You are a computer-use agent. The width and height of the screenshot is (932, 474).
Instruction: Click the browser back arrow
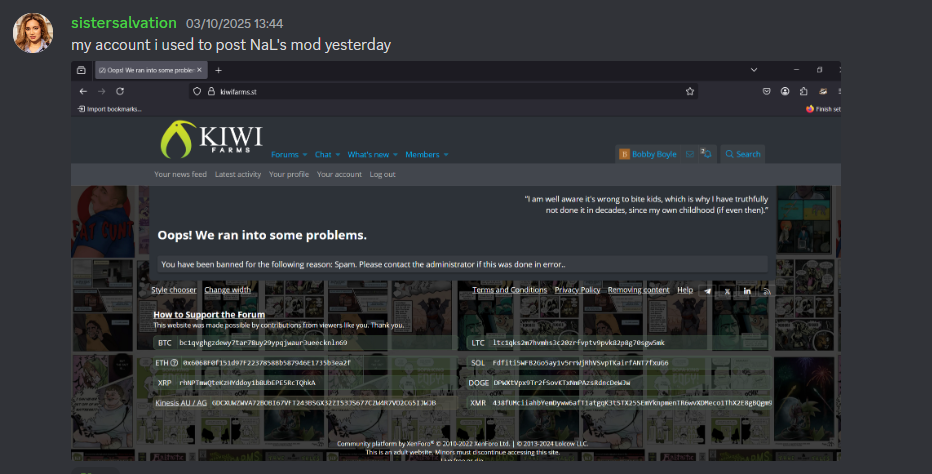pos(83,92)
